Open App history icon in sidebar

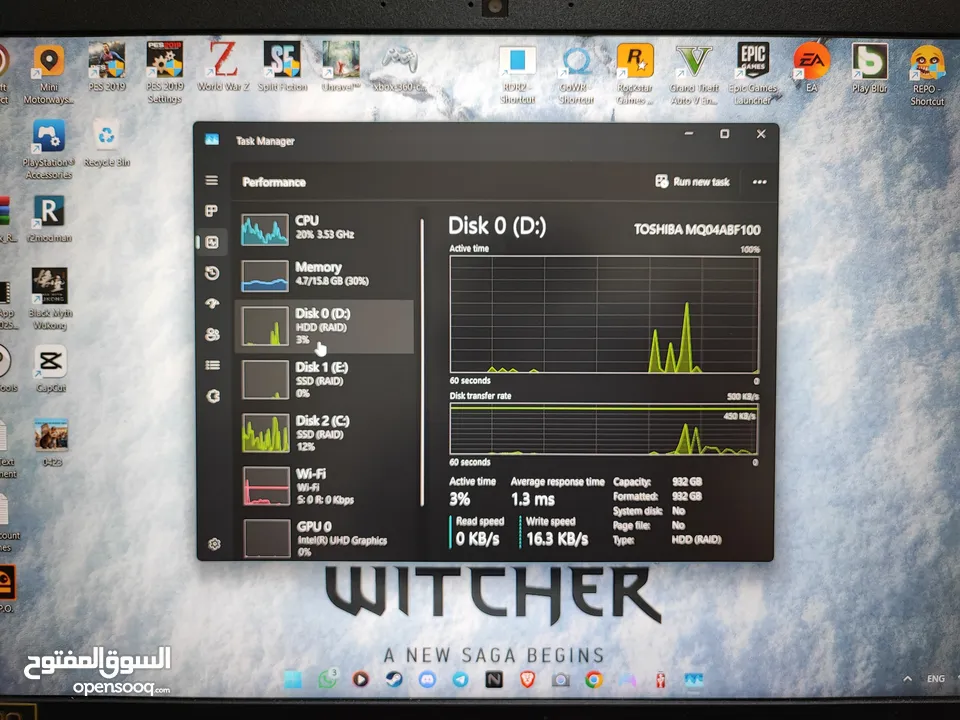[x=212, y=273]
